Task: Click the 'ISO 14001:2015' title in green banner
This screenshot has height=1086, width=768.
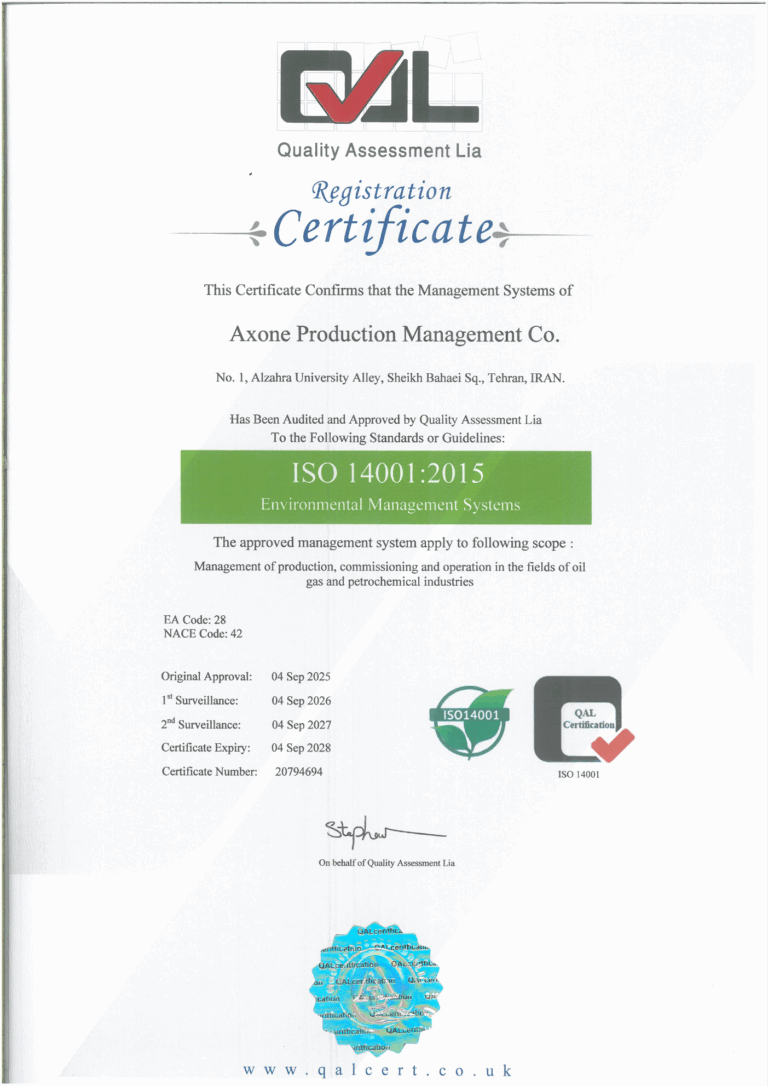Action: [x=387, y=474]
